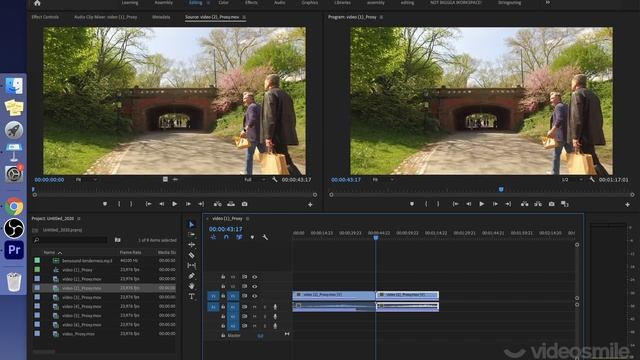Viewport: 640px width, 360px height.
Task: Select the Track Select Forward tool
Action: coord(191,235)
